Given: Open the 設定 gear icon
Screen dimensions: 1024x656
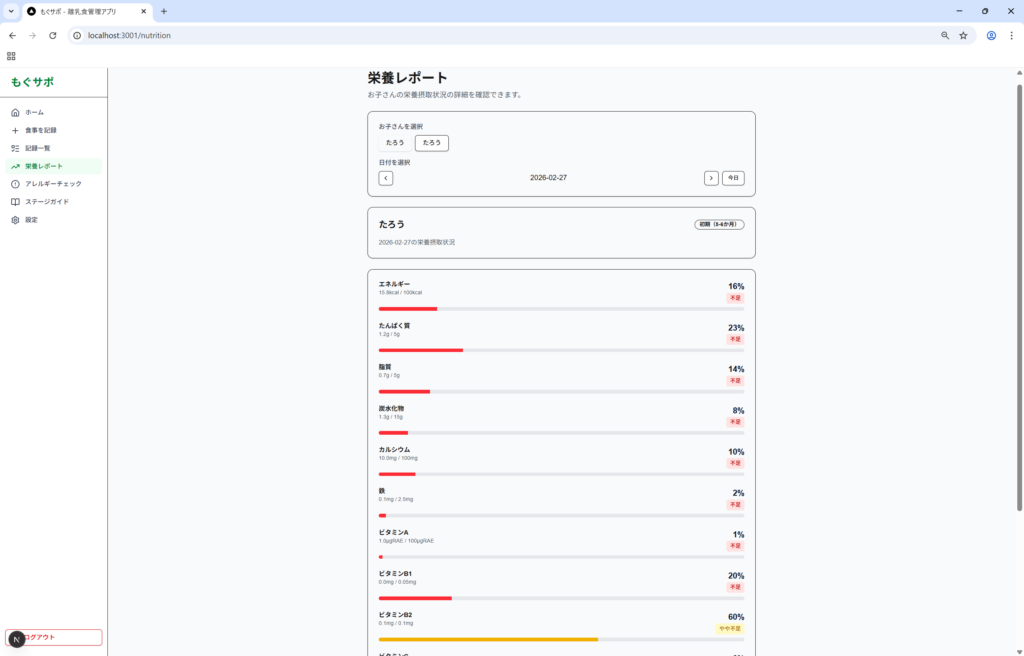Looking at the screenshot, I should click(15, 220).
